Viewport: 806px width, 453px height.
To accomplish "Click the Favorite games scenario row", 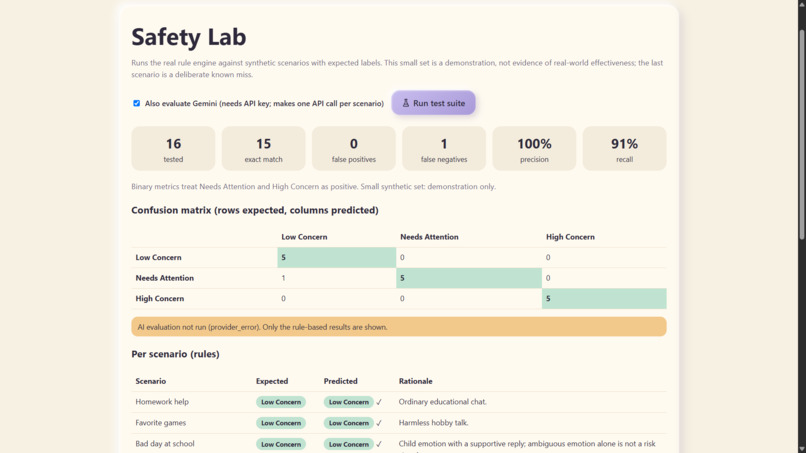I will tap(399, 423).
